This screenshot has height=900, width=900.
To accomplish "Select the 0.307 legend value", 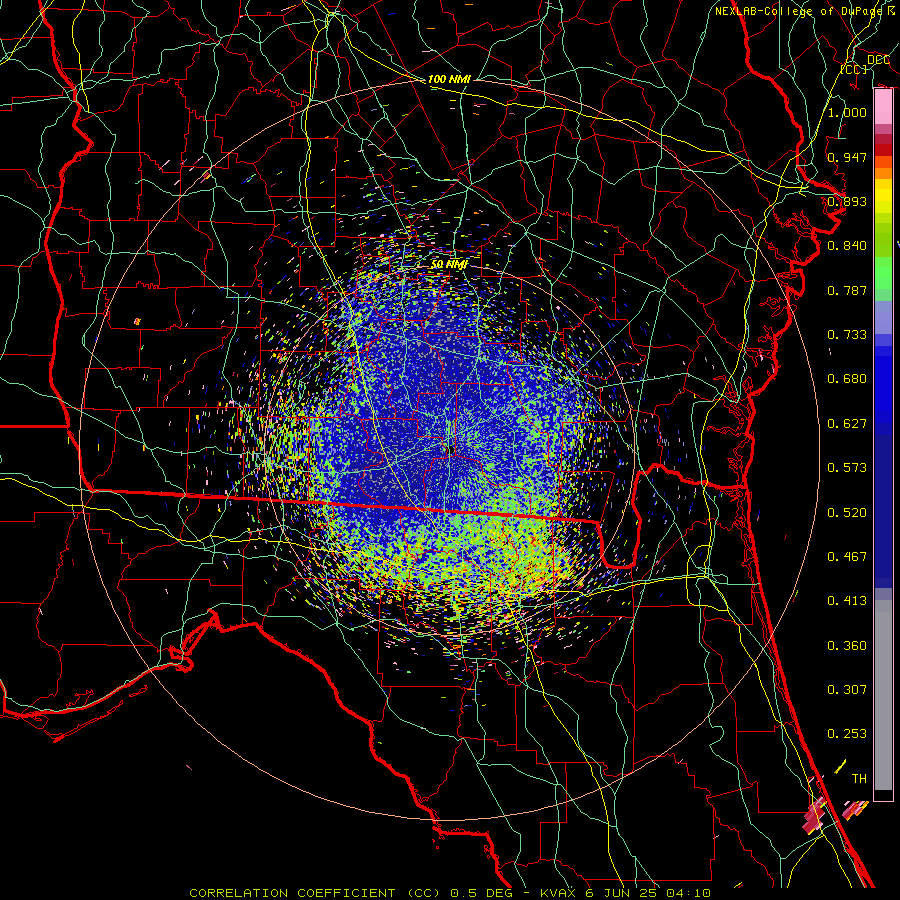I will [847, 689].
